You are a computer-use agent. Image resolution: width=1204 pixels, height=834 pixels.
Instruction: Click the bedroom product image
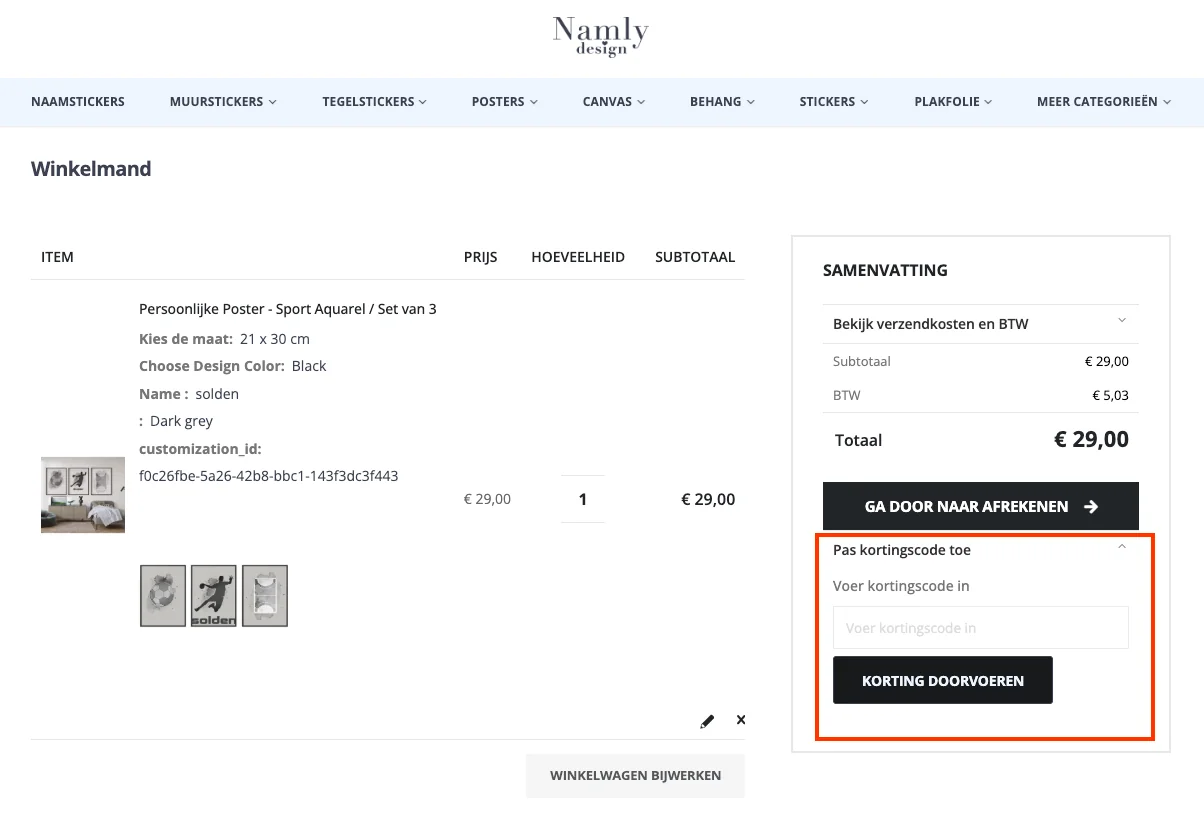click(x=83, y=495)
